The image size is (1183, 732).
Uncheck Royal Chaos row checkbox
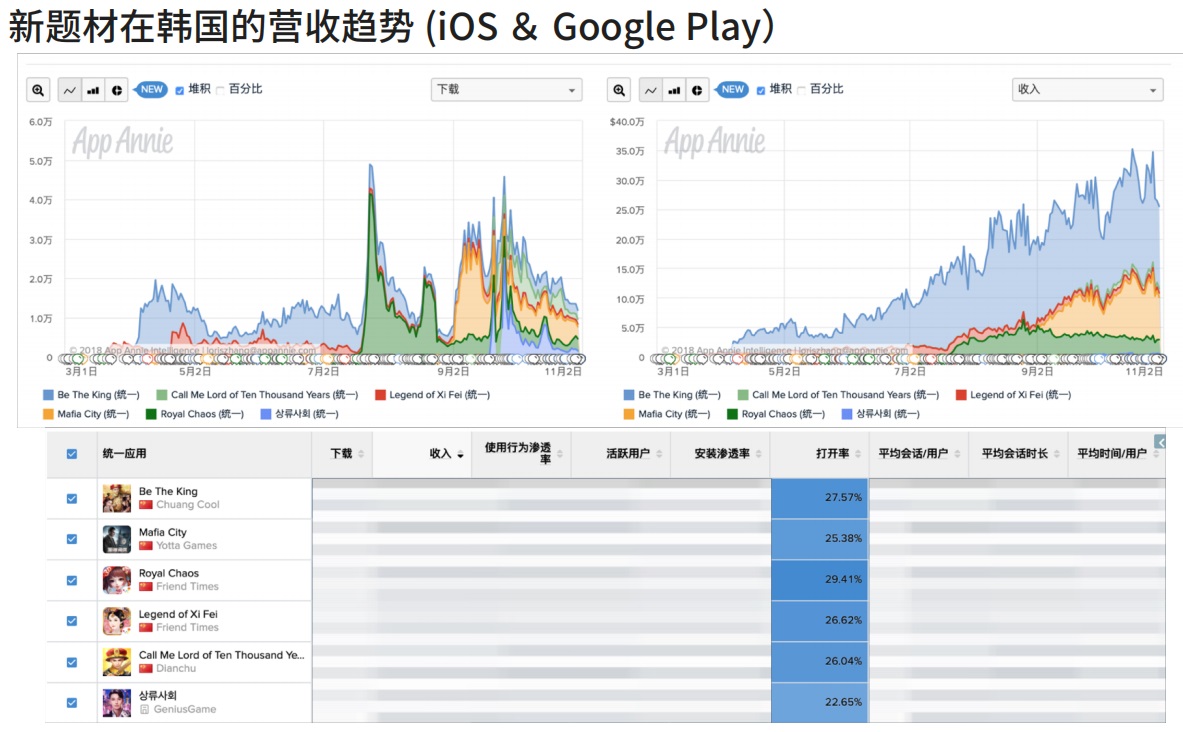click(x=72, y=580)
